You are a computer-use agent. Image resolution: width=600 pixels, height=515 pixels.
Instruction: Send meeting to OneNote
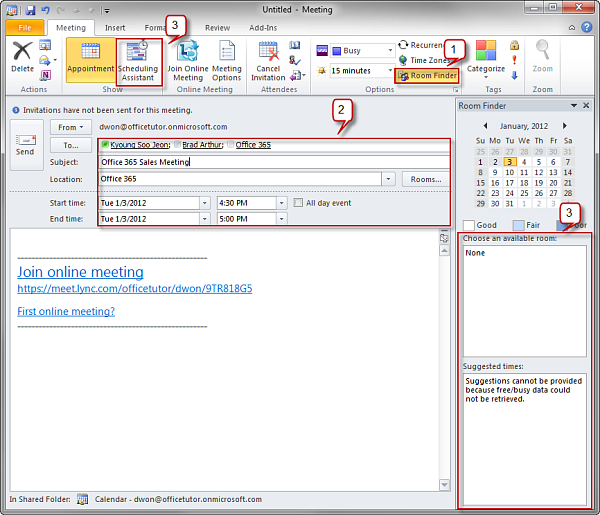[45, 75]
